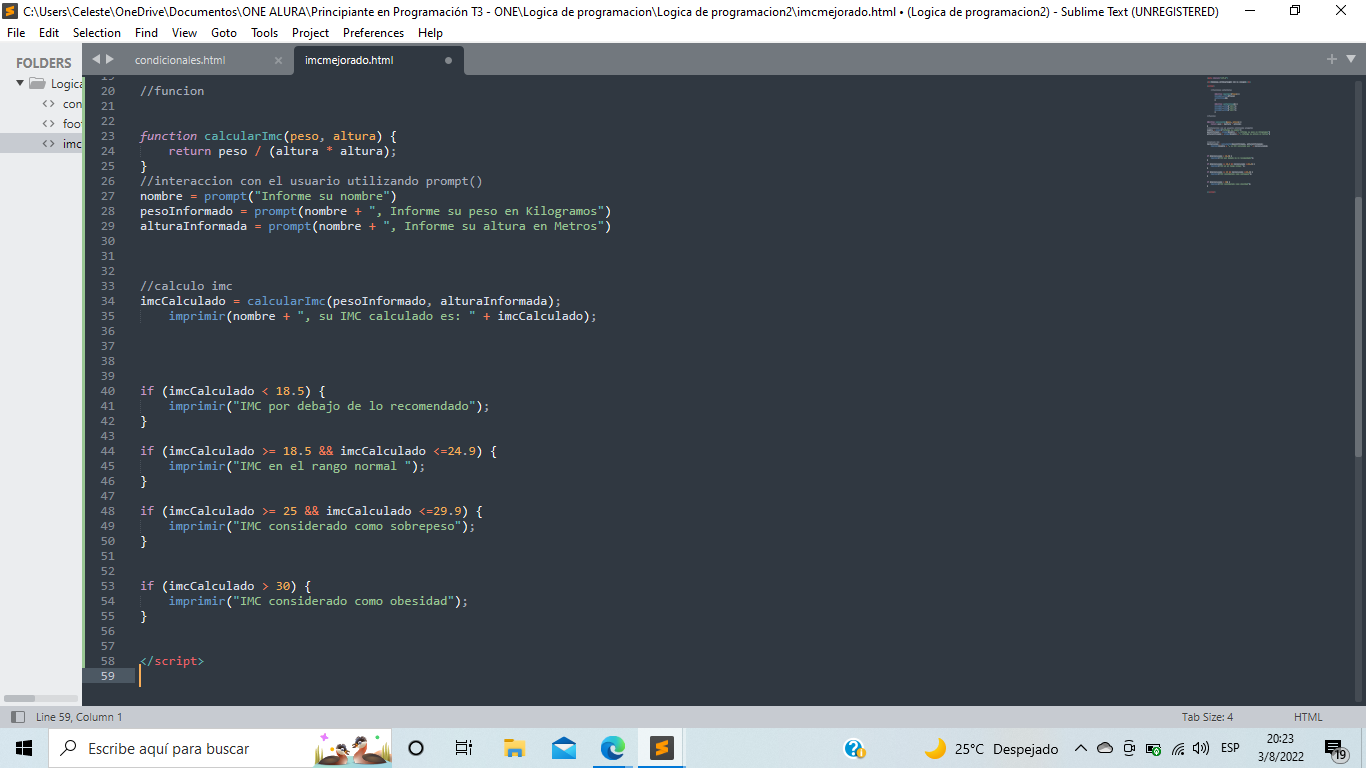Toggle the side bar icon in status bar

click(x=17, y=717)
